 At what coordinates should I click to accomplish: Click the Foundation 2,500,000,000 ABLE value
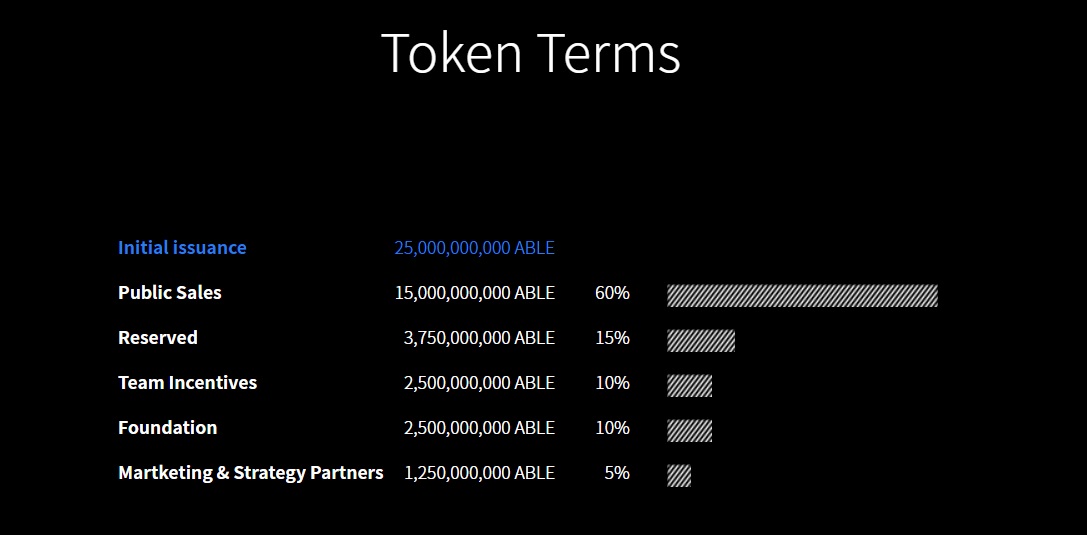coord(479,428)
